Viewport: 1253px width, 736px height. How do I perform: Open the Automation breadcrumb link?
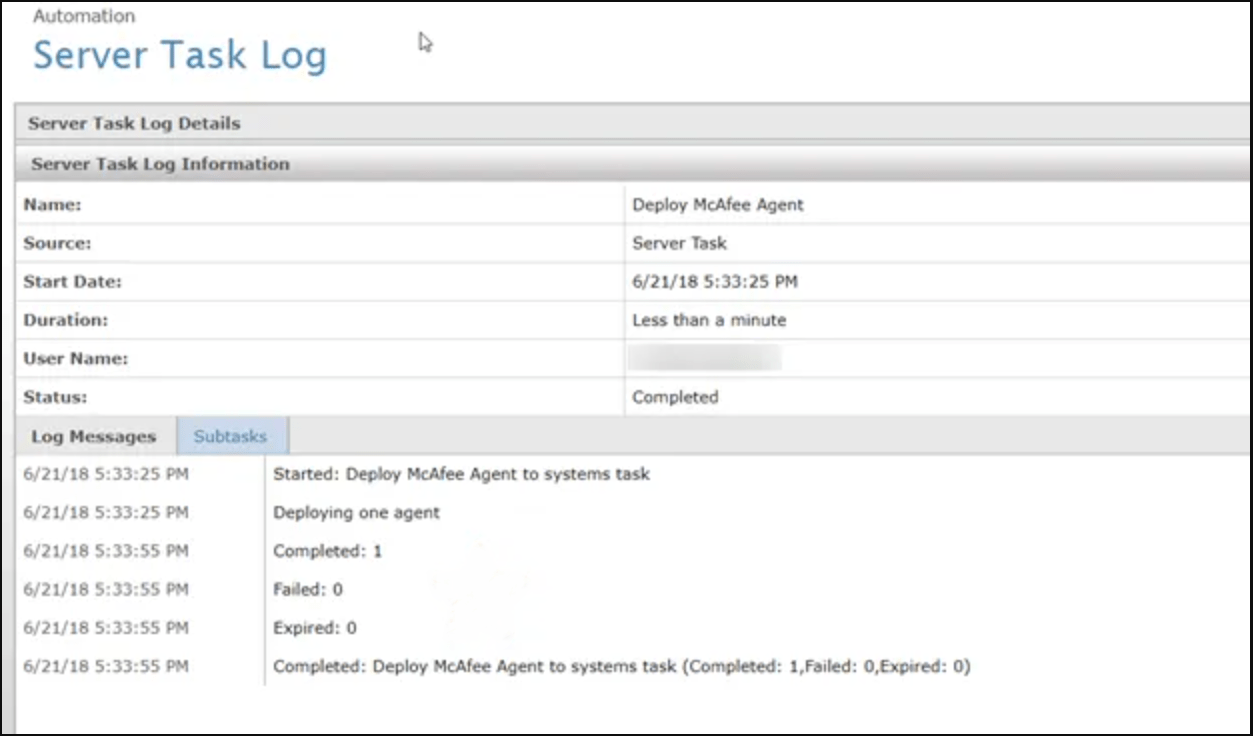click(x=84, y=15)
